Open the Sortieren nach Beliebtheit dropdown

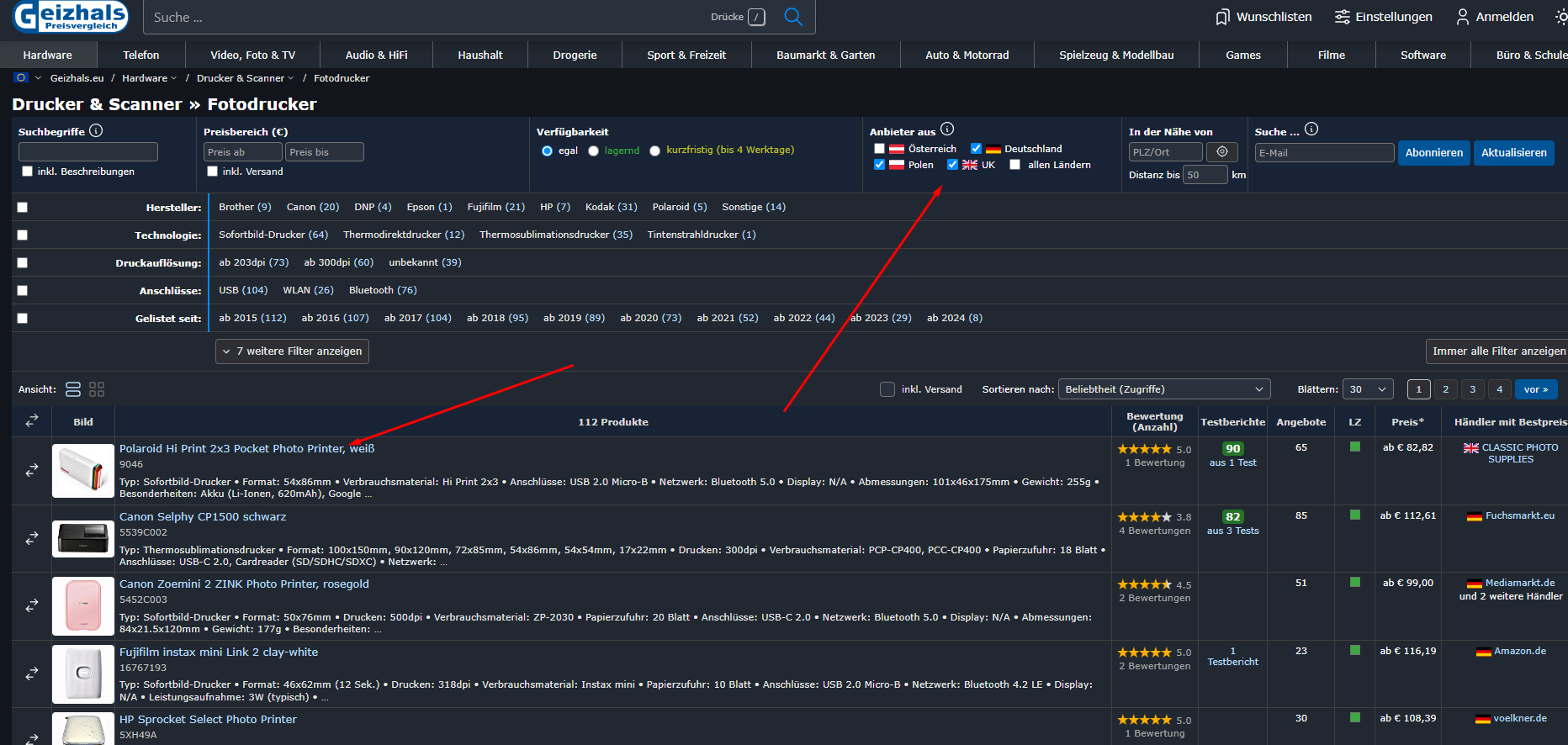1163,389
